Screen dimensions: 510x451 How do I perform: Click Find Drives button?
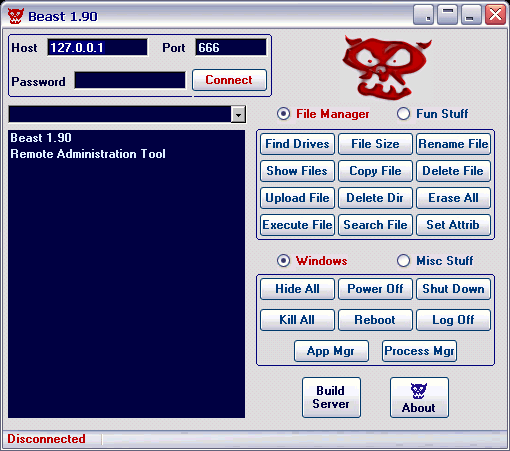click(x=297, y=144)
